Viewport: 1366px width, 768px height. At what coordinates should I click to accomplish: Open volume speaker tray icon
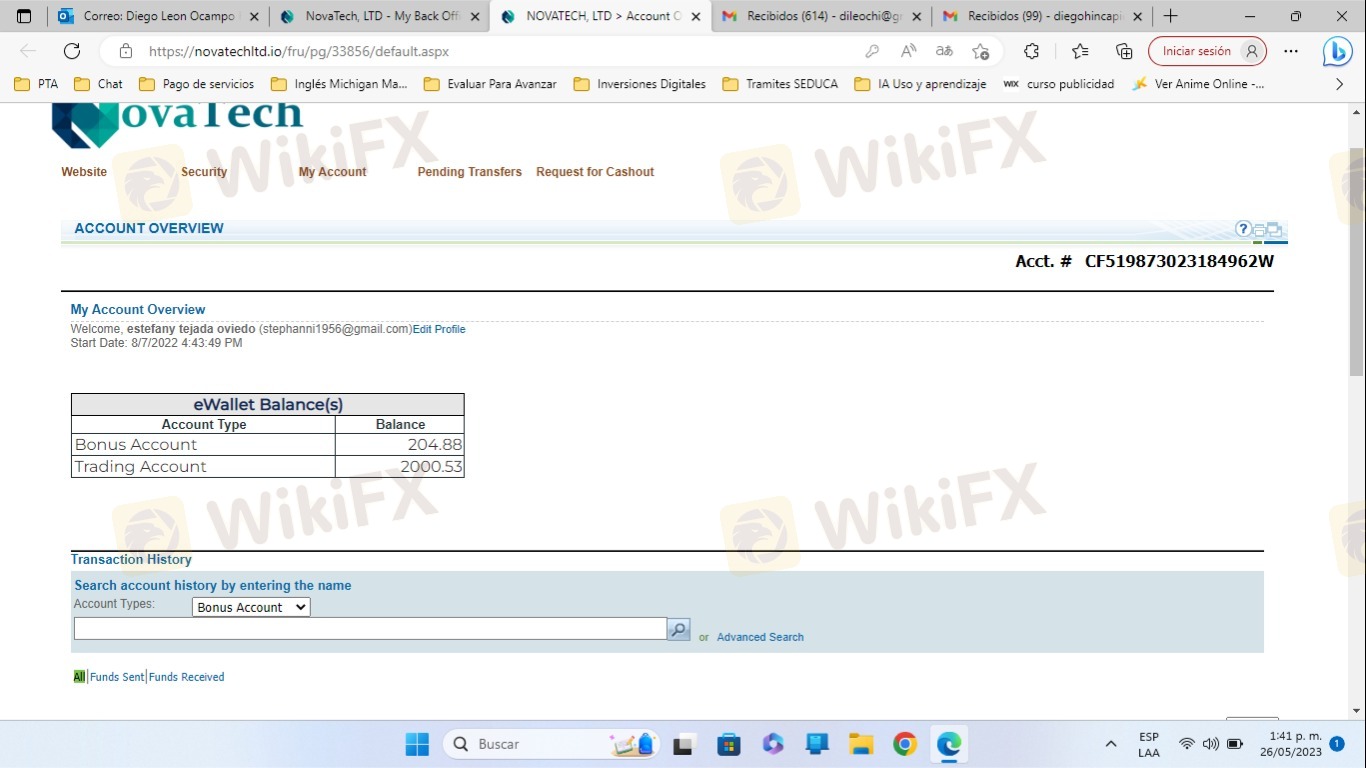[x=1211, y=744]
